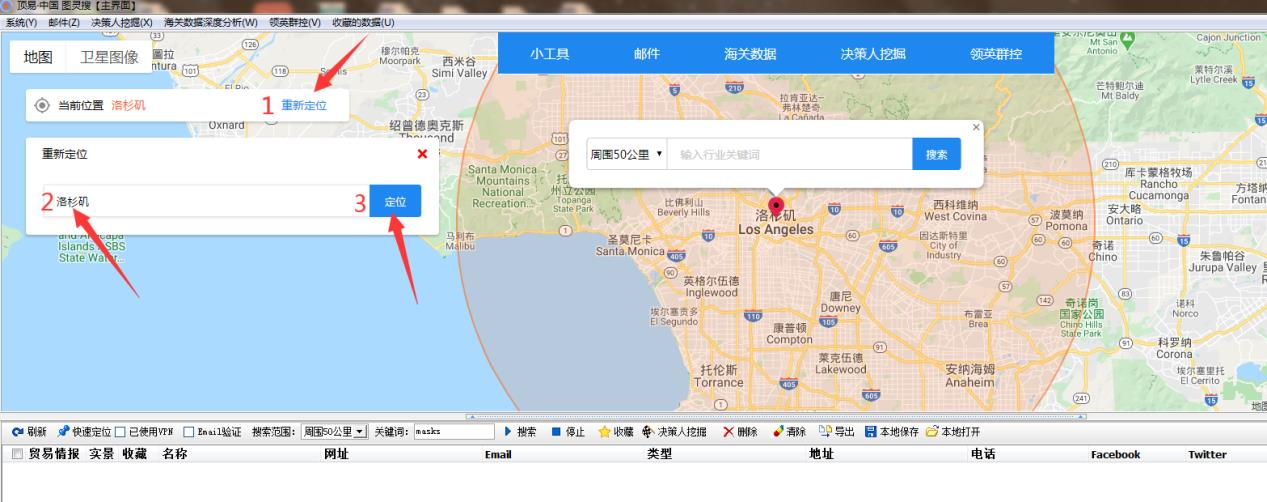Viewport: 1267px width, 502px height.
Task: Check the select-all box in table header
Action: click(16, 454)
